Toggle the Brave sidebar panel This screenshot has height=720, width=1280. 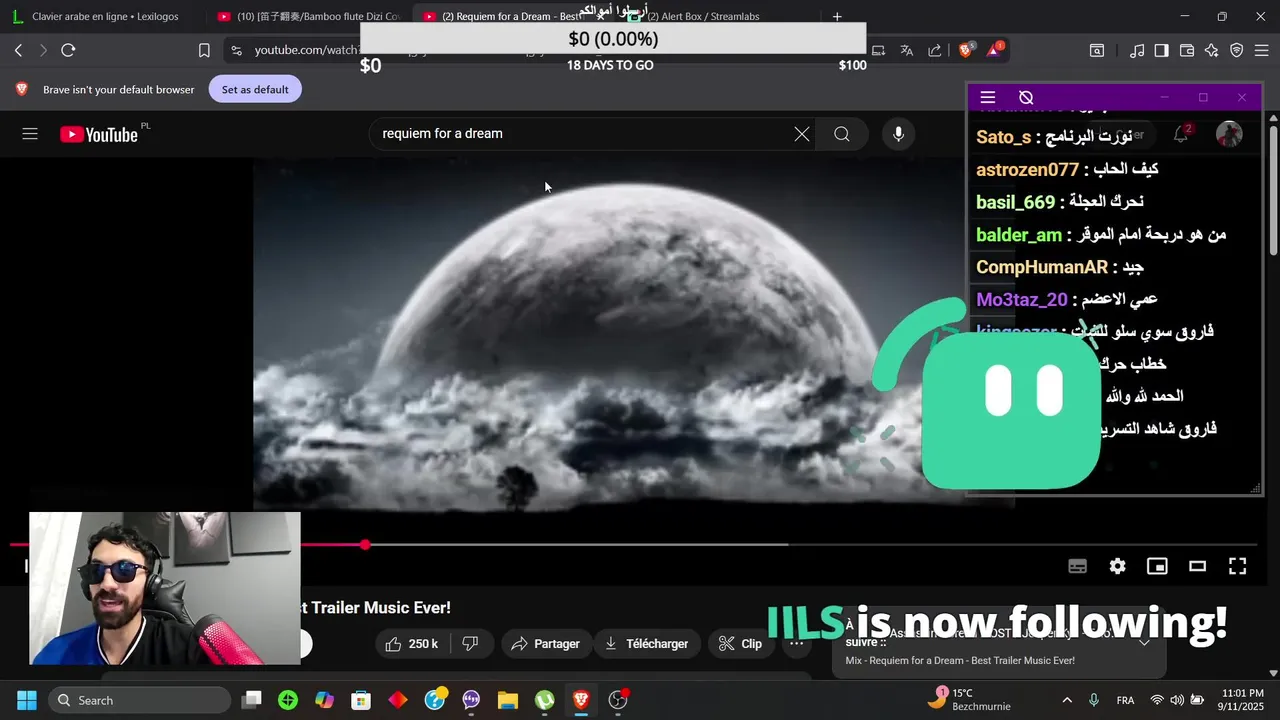coord(1162,50)
